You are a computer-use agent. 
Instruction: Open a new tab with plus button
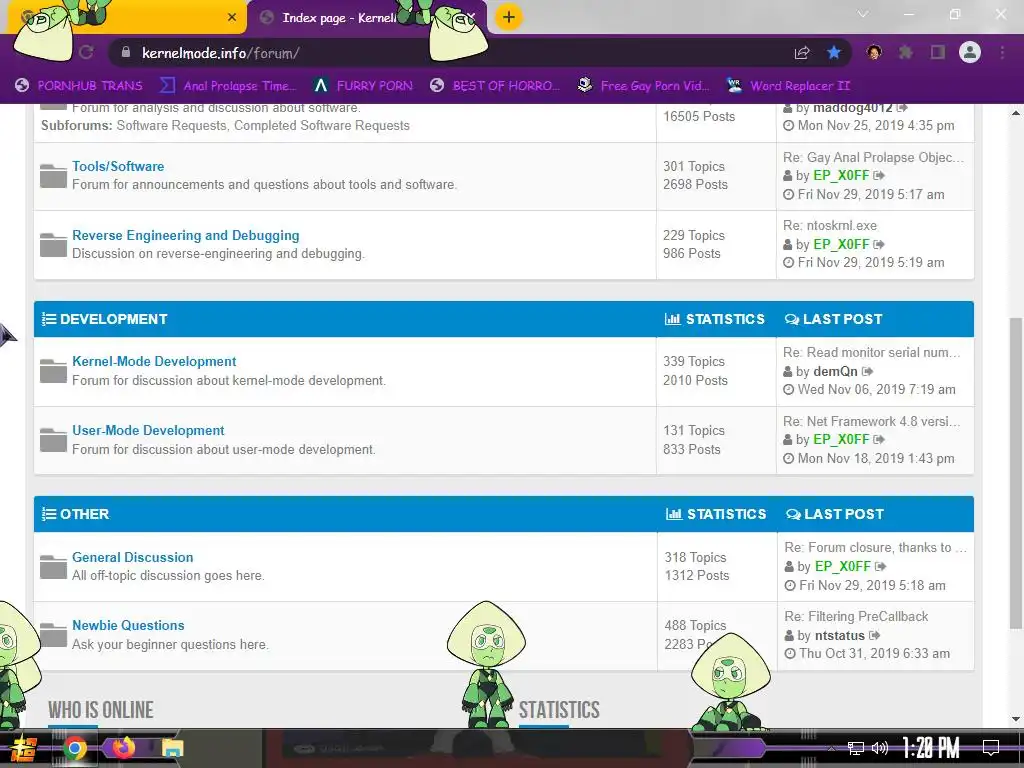coord(509,17)
